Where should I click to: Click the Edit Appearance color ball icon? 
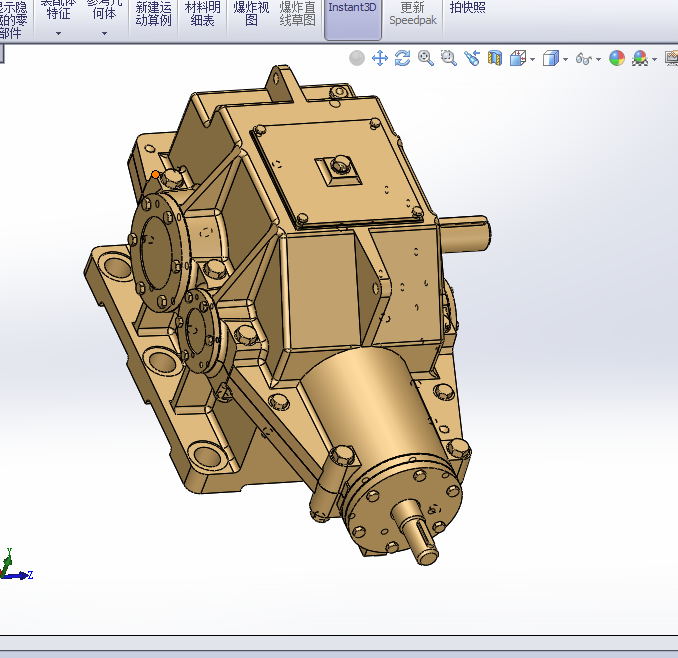click(x=617, y=58)
